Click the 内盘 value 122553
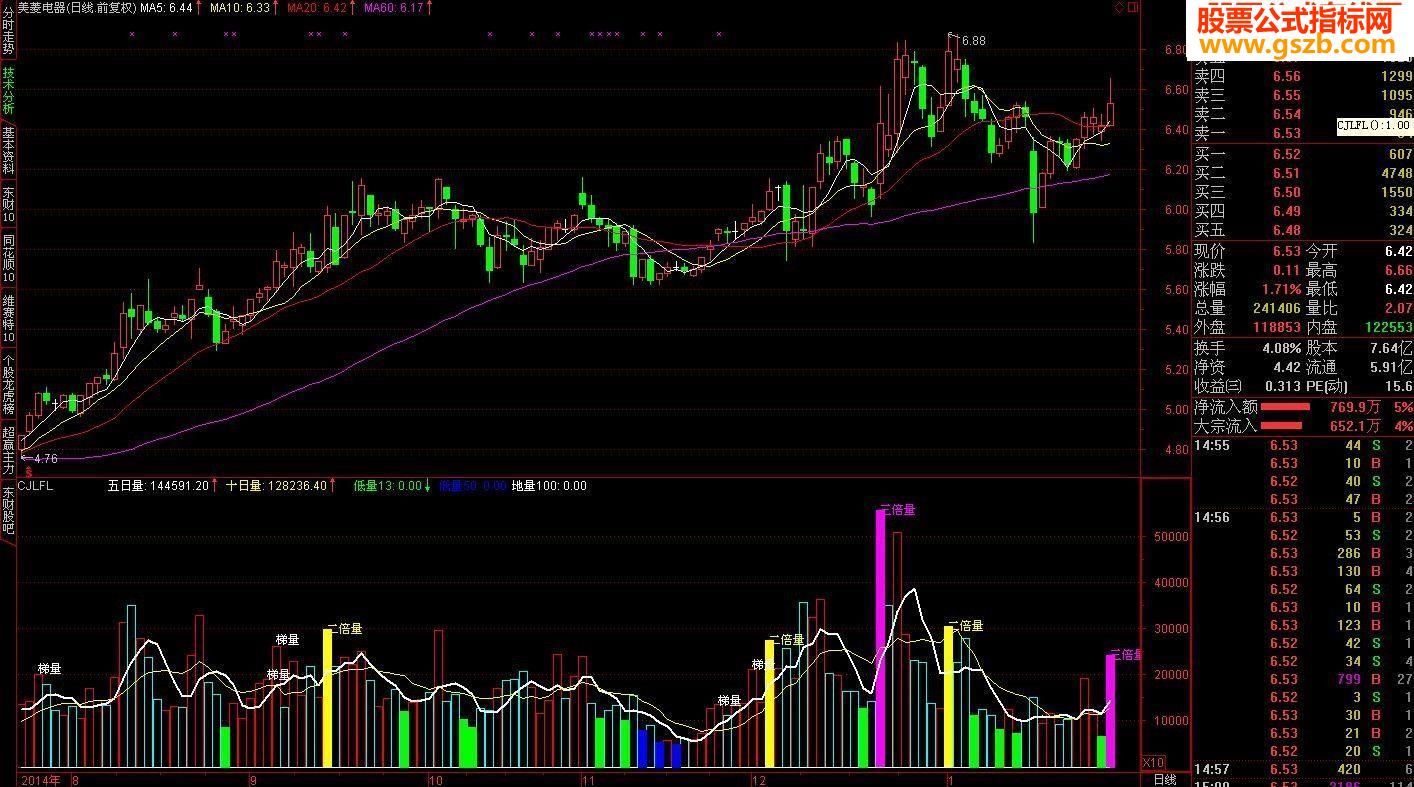The height and width of the screenshot is (787, 1414). click(x=1388, y=328)
